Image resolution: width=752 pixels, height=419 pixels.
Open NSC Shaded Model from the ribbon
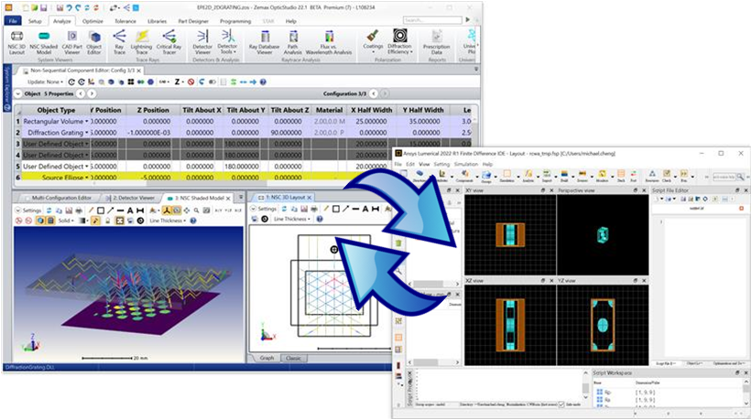(x=44, y=42)
